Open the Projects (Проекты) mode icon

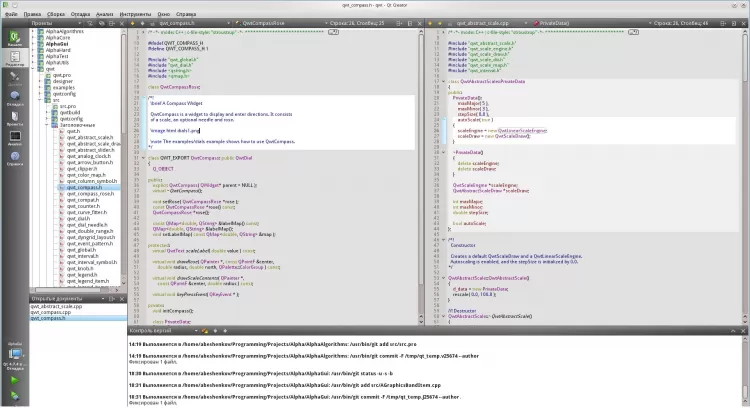coord(14,115)
